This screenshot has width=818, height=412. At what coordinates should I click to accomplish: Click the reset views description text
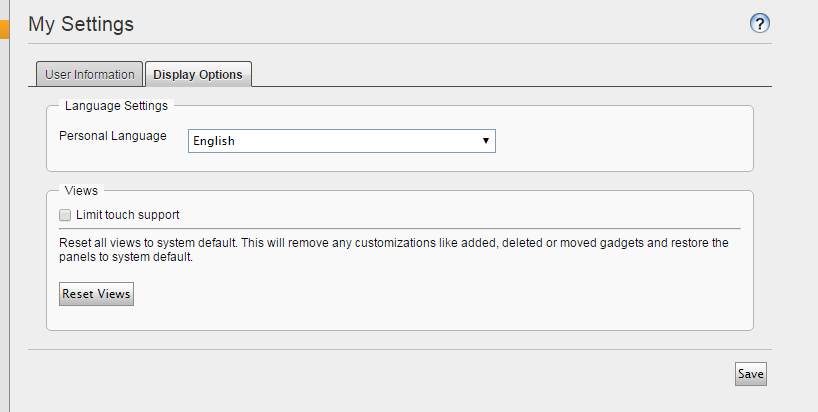[394, 250]
